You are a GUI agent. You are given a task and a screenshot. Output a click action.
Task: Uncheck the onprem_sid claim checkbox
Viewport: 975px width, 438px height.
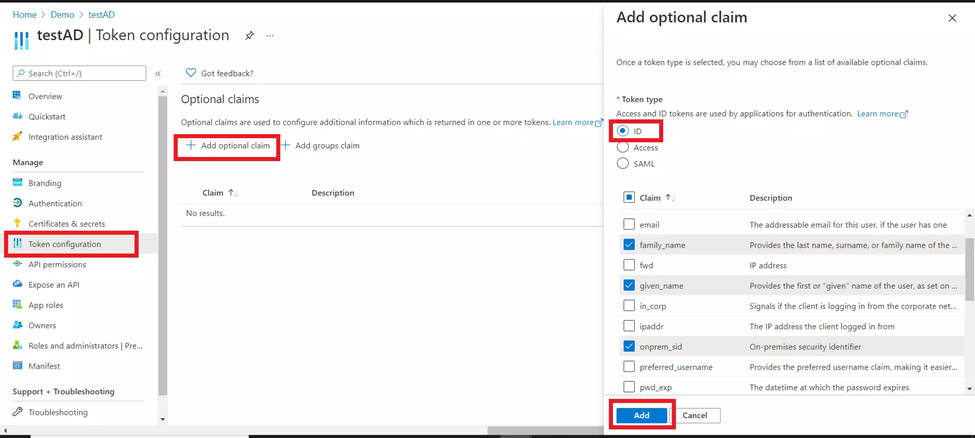(x=629, y=346)
